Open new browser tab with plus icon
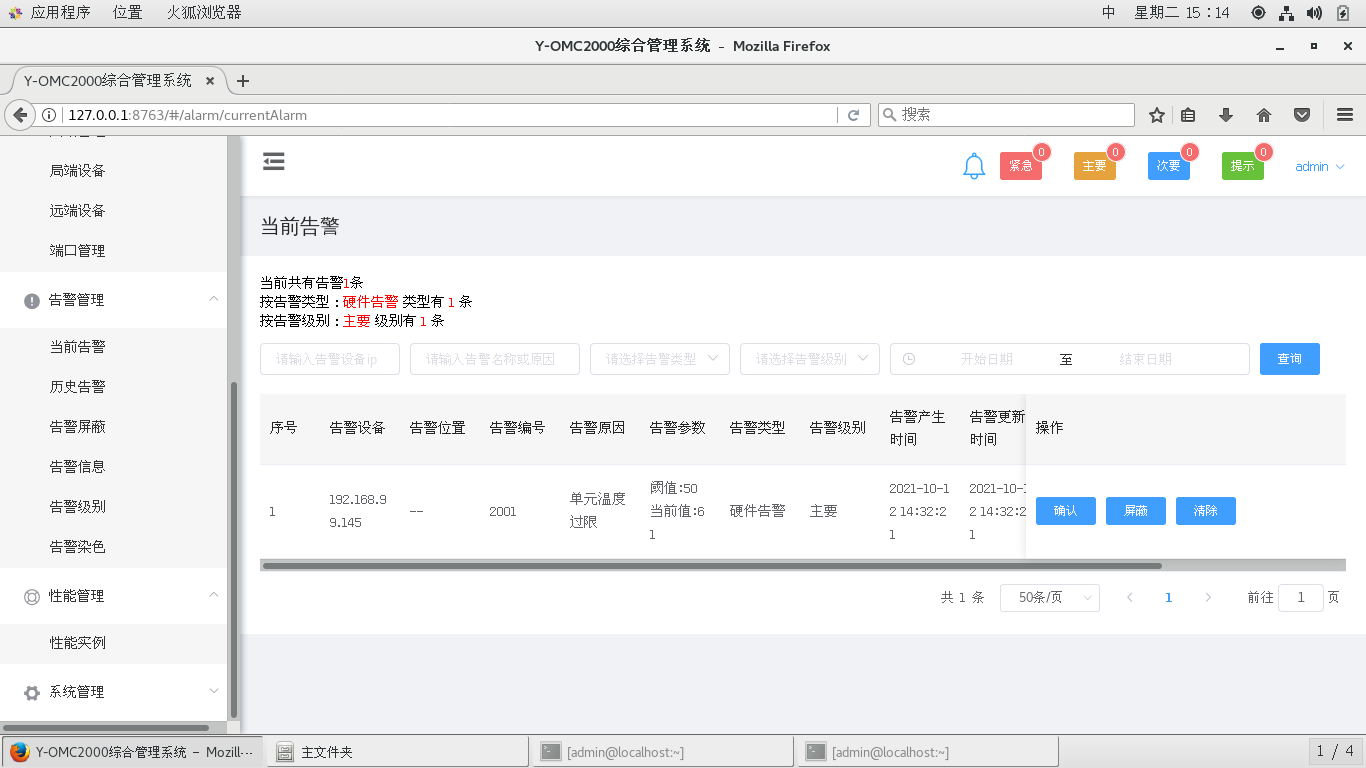The height and width of the screenshot is (768, 1366). (x=242, y=81)
